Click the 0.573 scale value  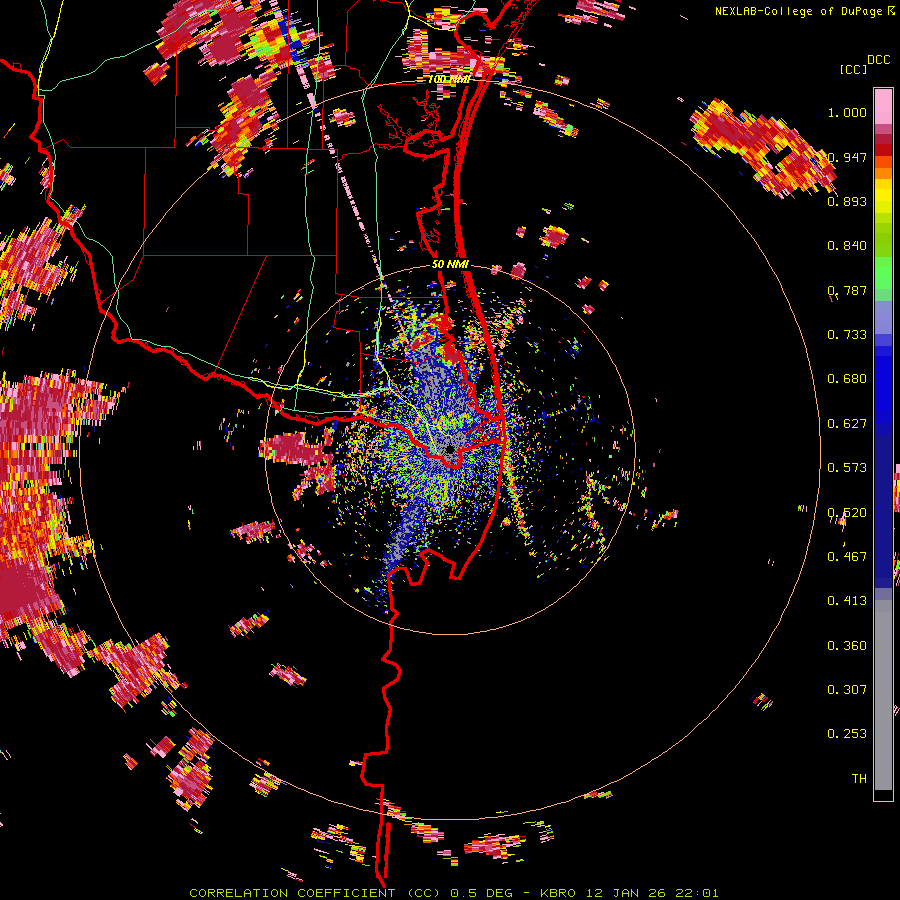[x=847, y=468]
